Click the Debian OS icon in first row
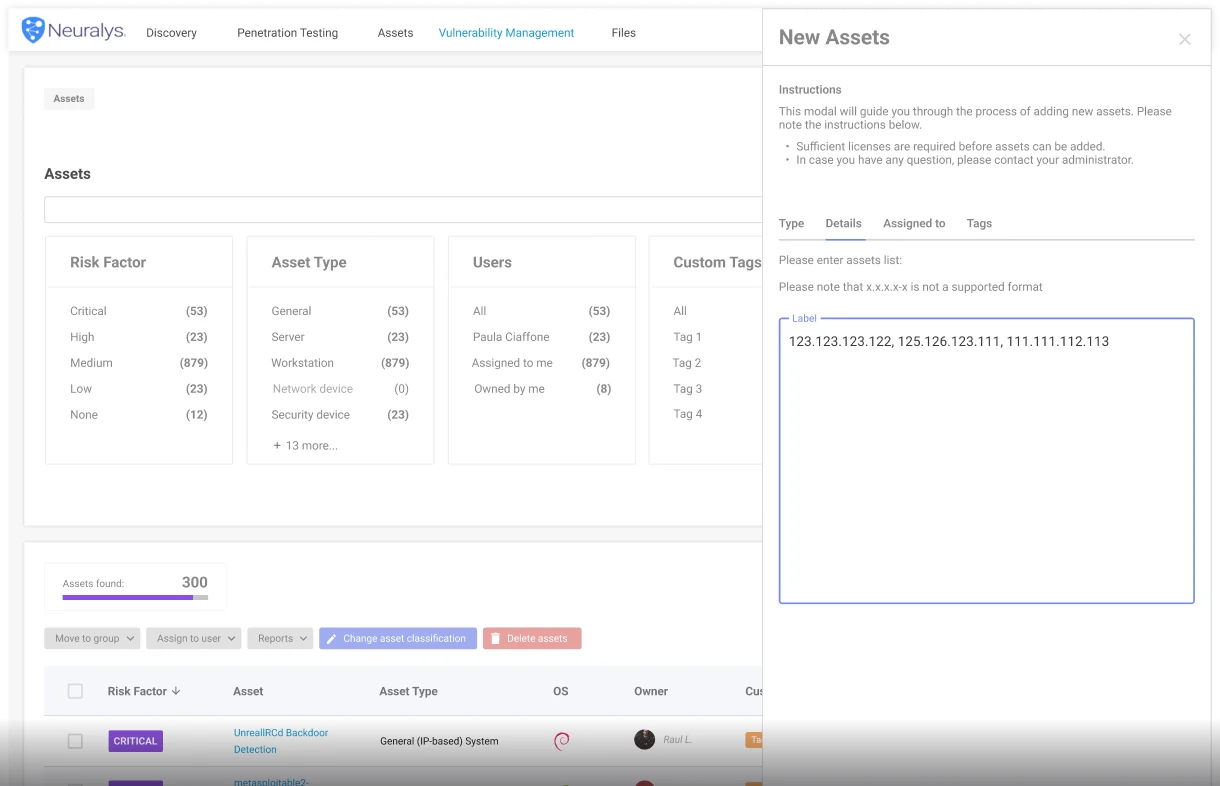This screenshot has height=786, width=1220. tap(562, 741)
